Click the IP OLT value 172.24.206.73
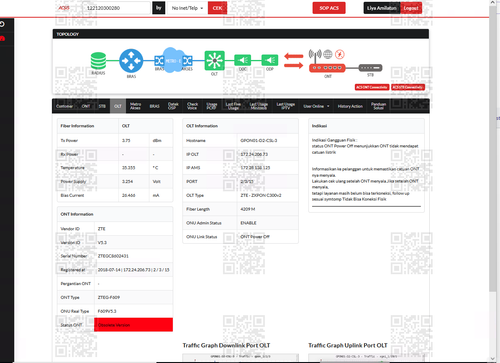This screenshot has width=500, height=363. coord(254,154)
